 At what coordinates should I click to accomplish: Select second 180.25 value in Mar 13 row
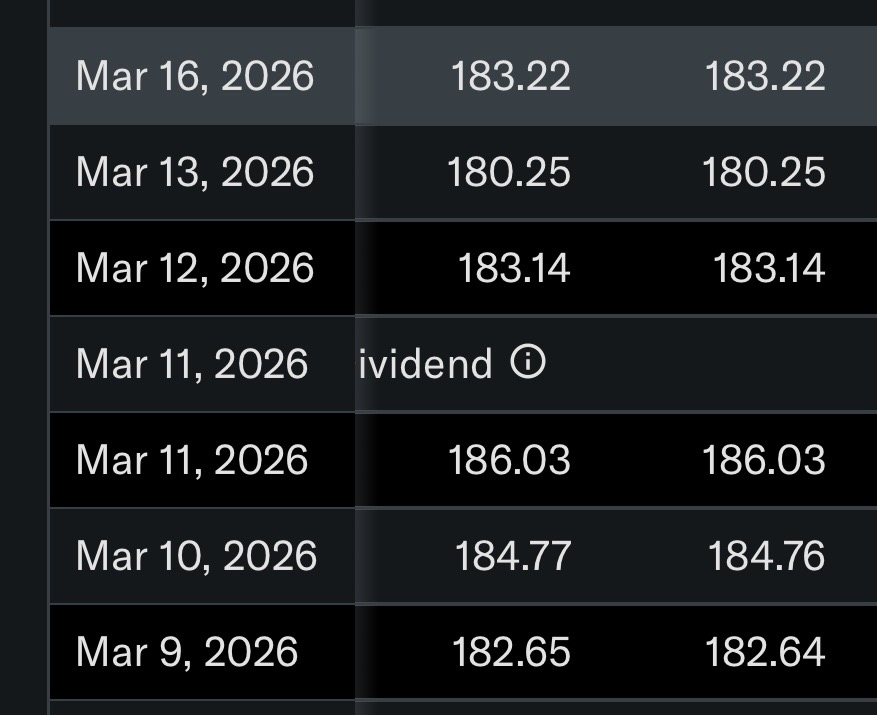coord(763,173)
